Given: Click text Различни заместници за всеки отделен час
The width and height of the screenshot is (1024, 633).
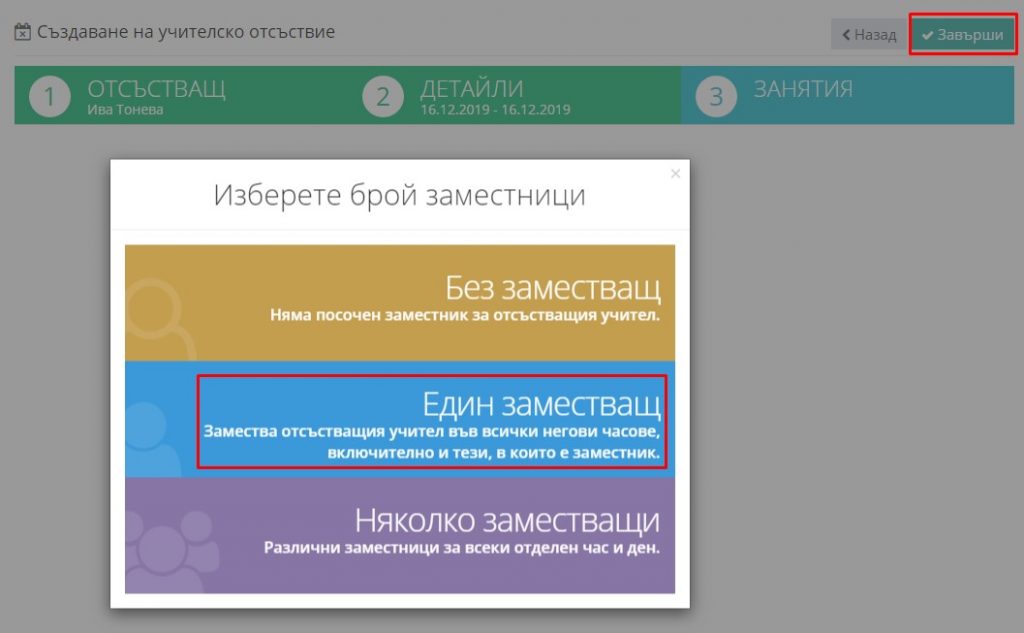Looking at the screenshot, I should tap(462, 547).
